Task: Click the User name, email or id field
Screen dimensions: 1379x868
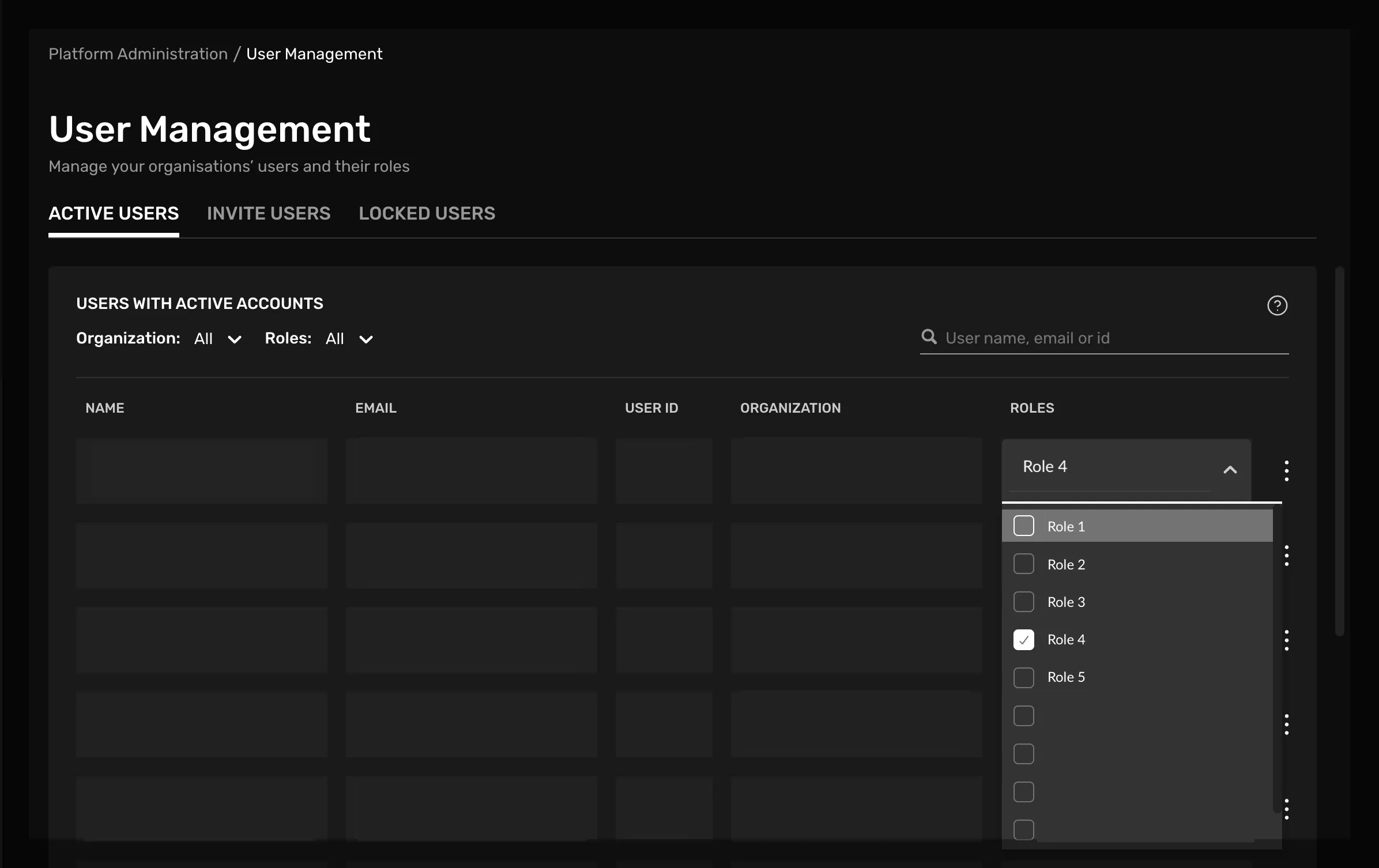Action: (x=1104, y=338)
